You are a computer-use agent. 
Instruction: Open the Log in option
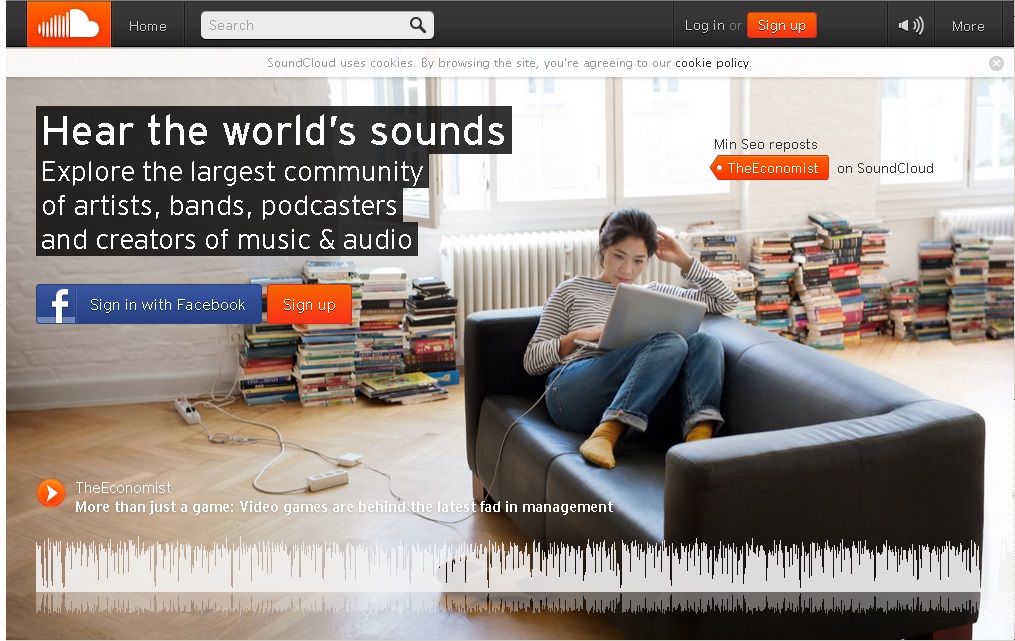[706, 25]
